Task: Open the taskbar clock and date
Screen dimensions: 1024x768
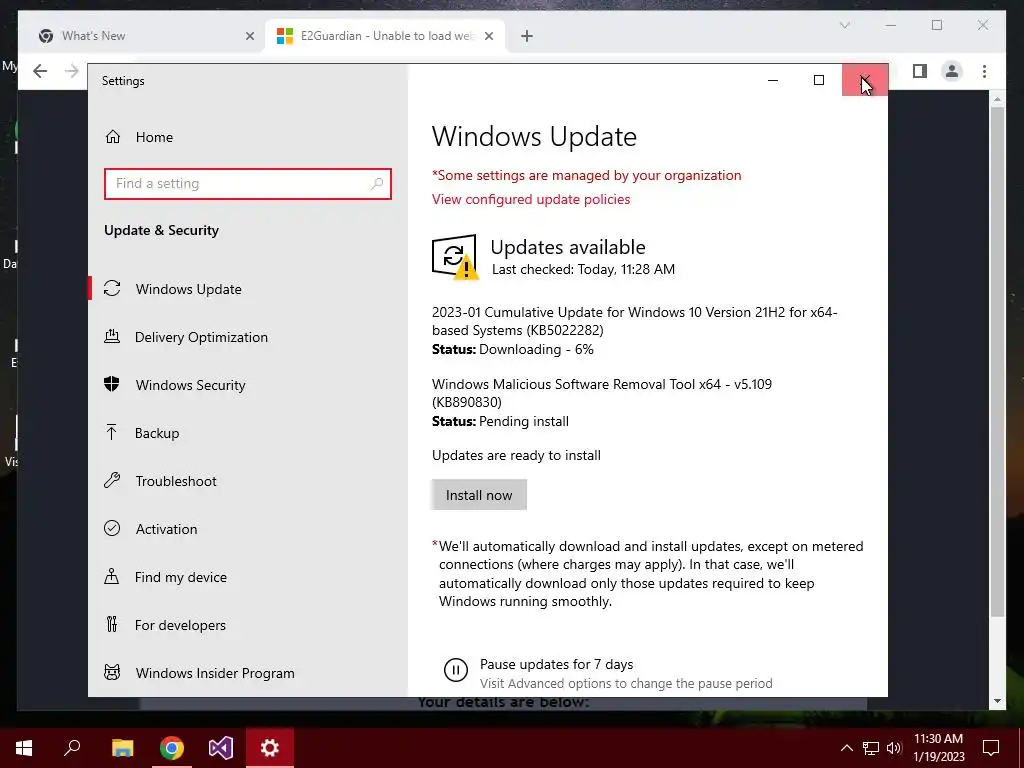Action: pyautogui.click(x=938, y=748)
